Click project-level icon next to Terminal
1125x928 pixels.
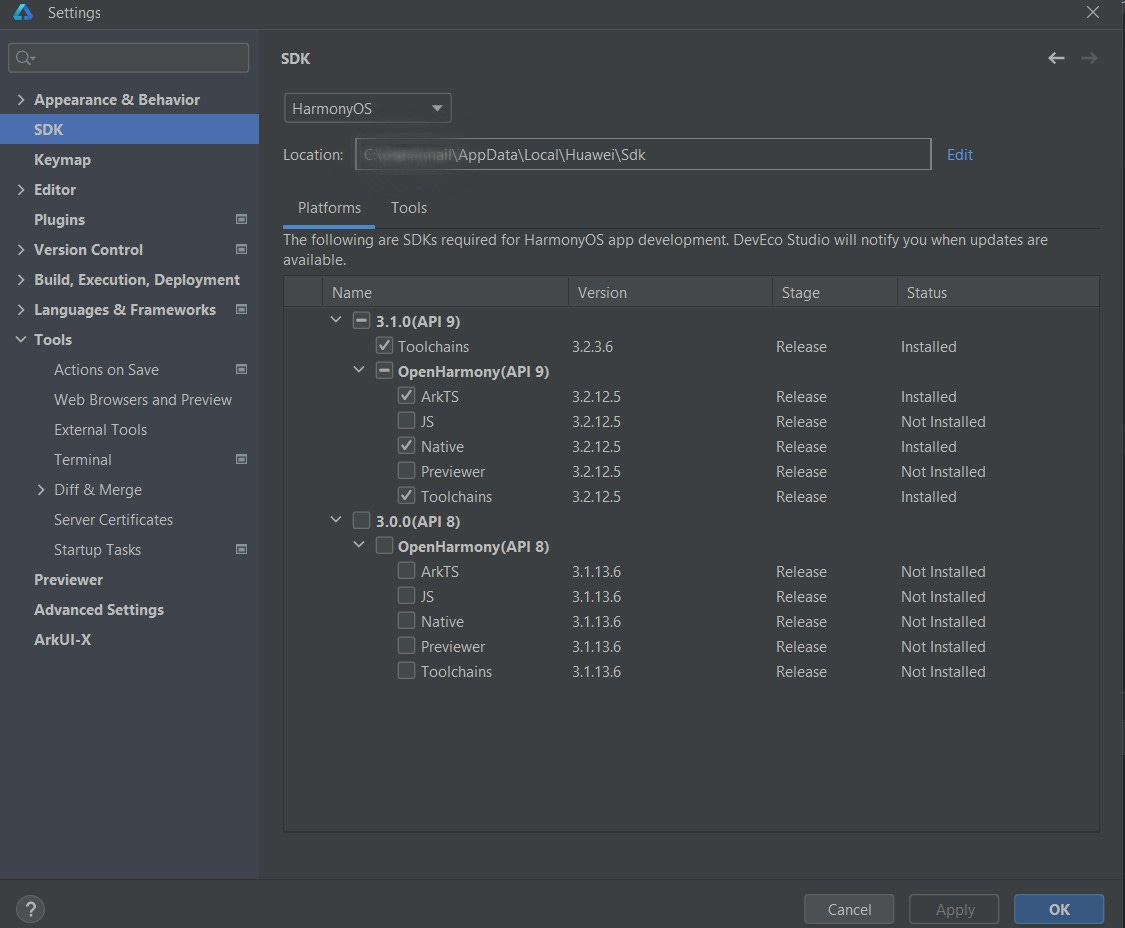[242, 459]
